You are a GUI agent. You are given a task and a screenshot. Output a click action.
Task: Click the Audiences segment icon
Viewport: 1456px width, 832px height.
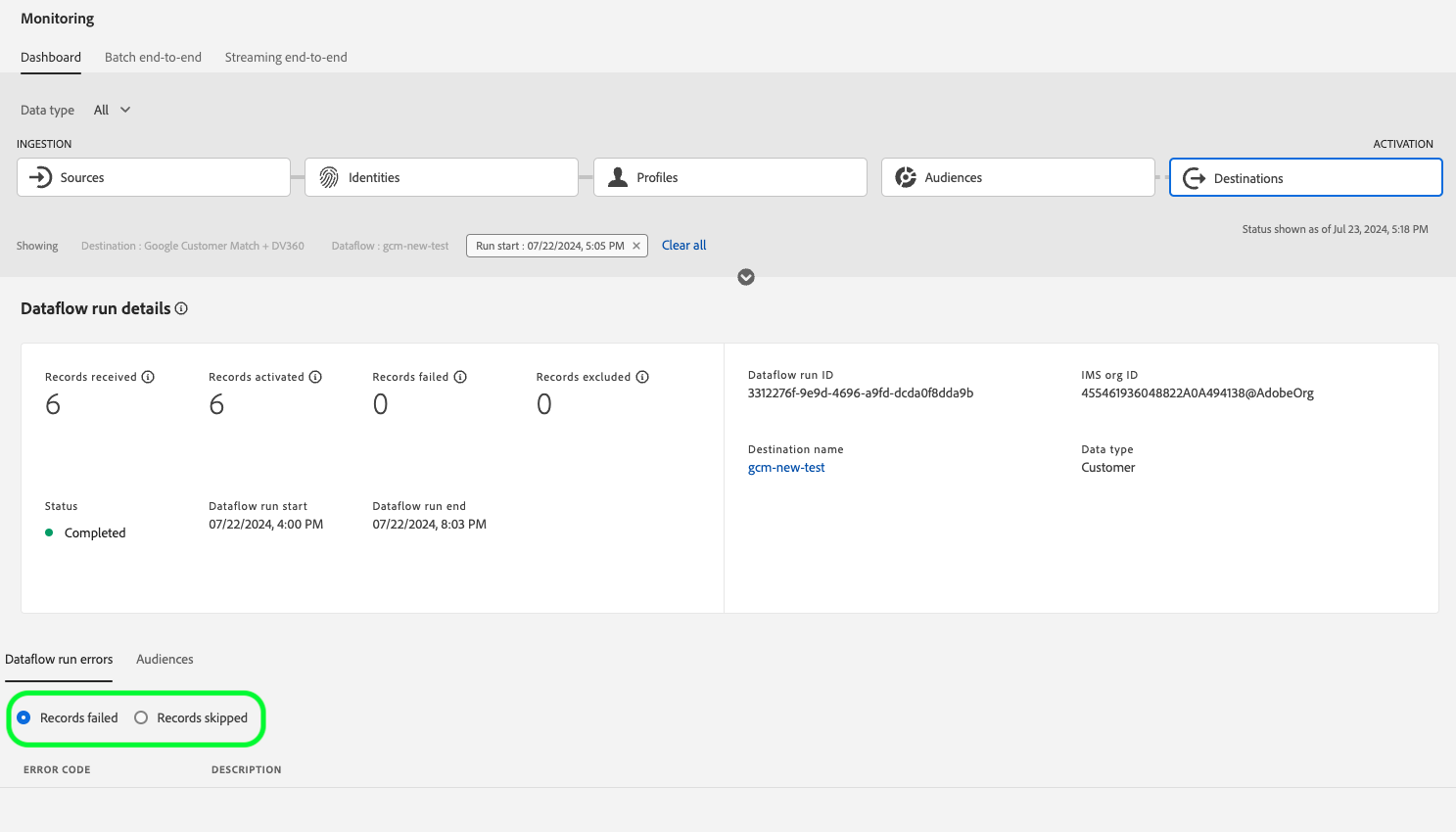906,177
